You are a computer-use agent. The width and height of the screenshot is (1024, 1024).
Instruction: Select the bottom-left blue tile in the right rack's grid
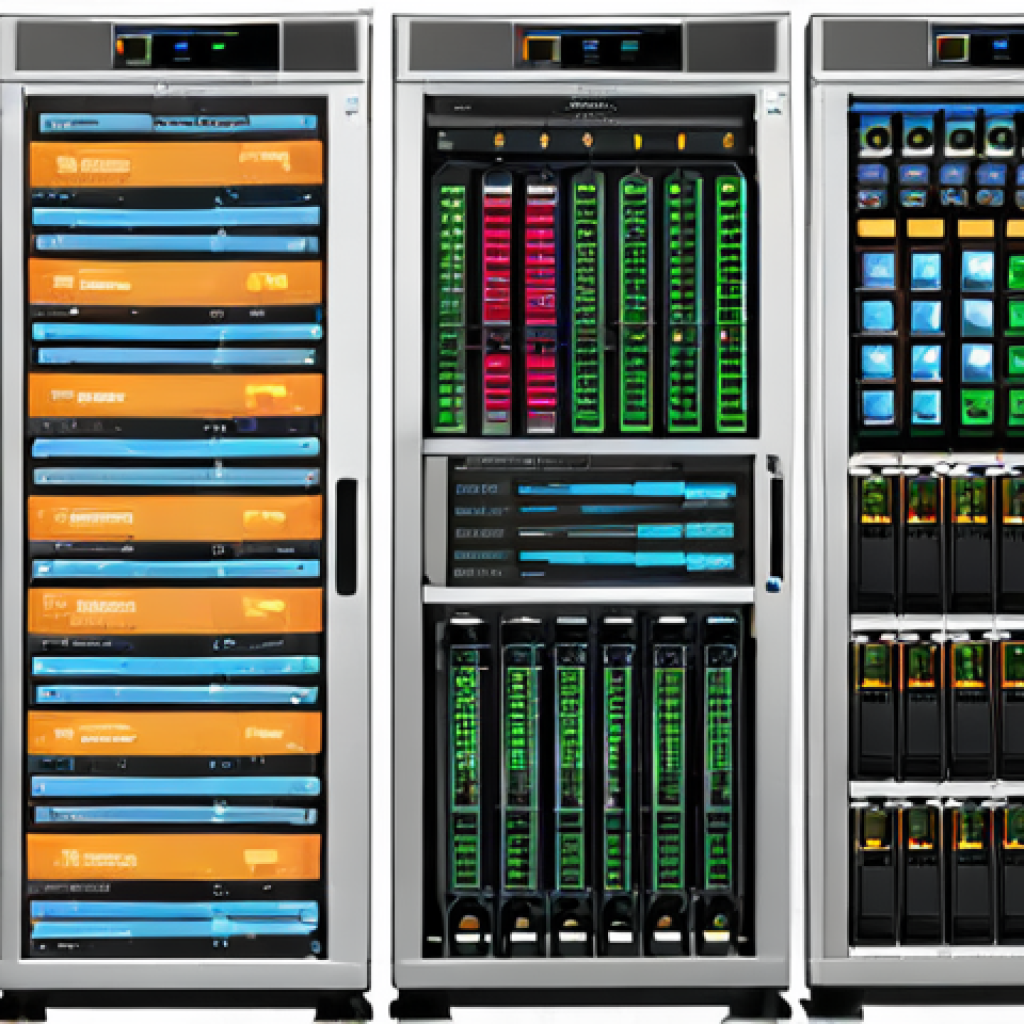[x=878, y=407]
